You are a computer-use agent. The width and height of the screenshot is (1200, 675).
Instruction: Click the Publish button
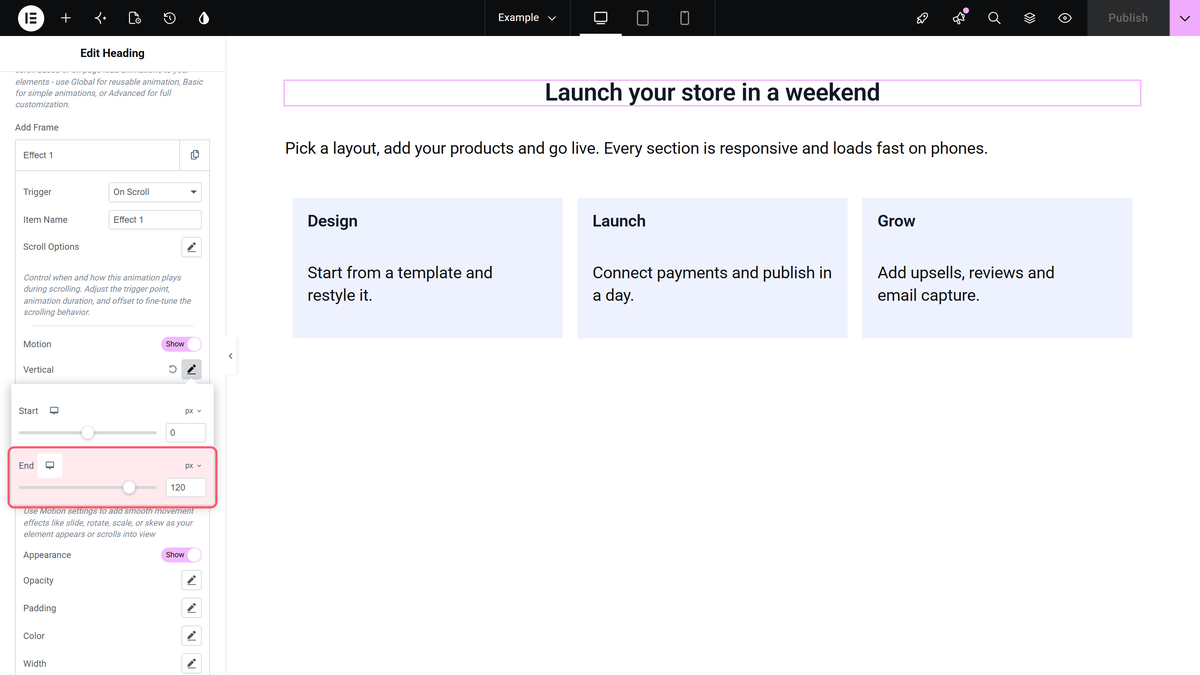point(1128,18)
